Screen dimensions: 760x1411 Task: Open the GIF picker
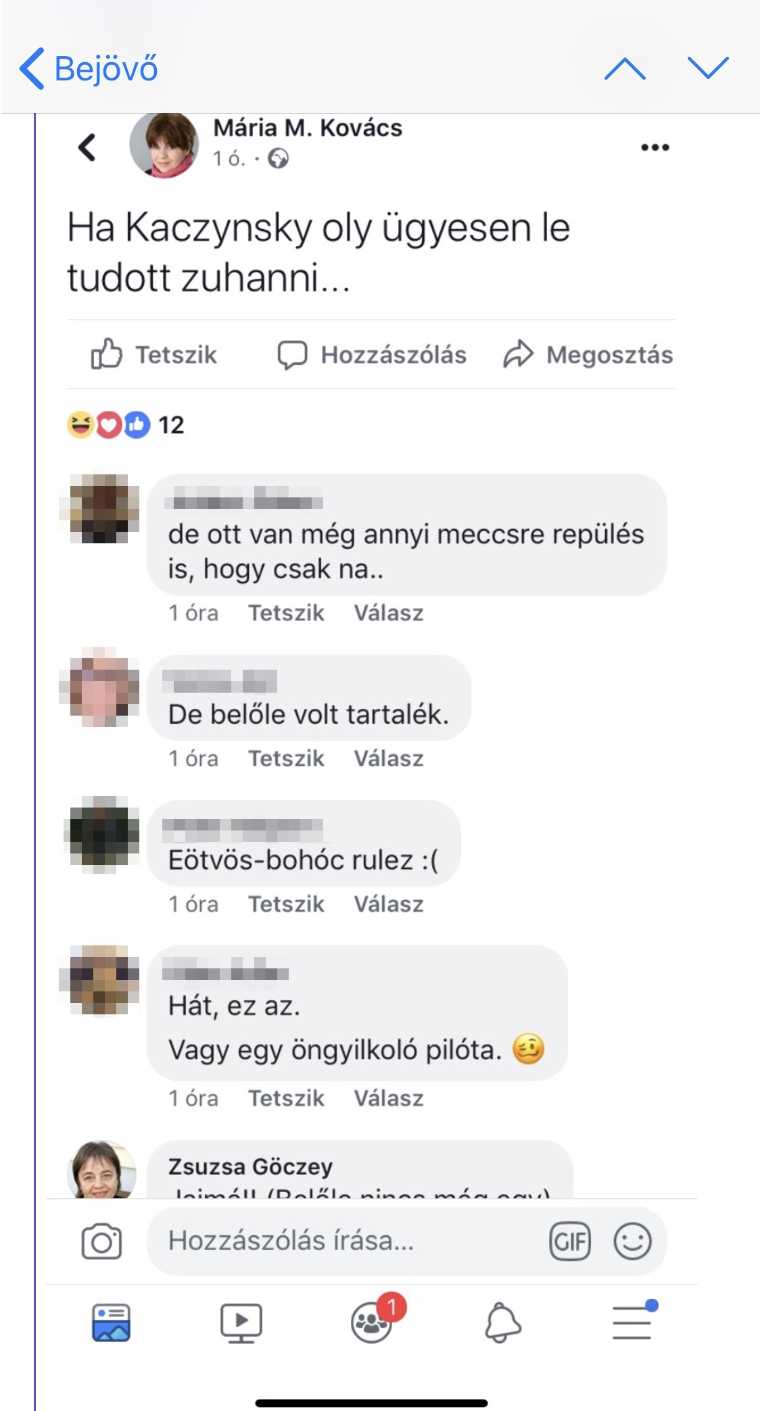point(570,1242)
